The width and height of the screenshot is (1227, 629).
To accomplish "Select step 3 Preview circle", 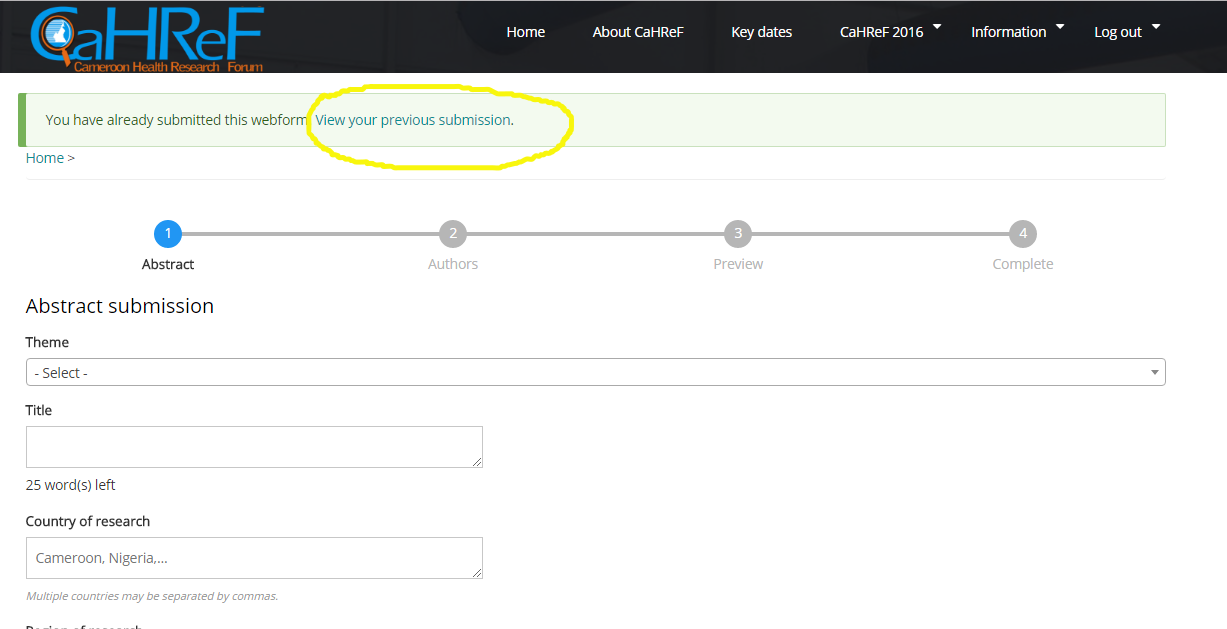I will [x=738, y=234].
